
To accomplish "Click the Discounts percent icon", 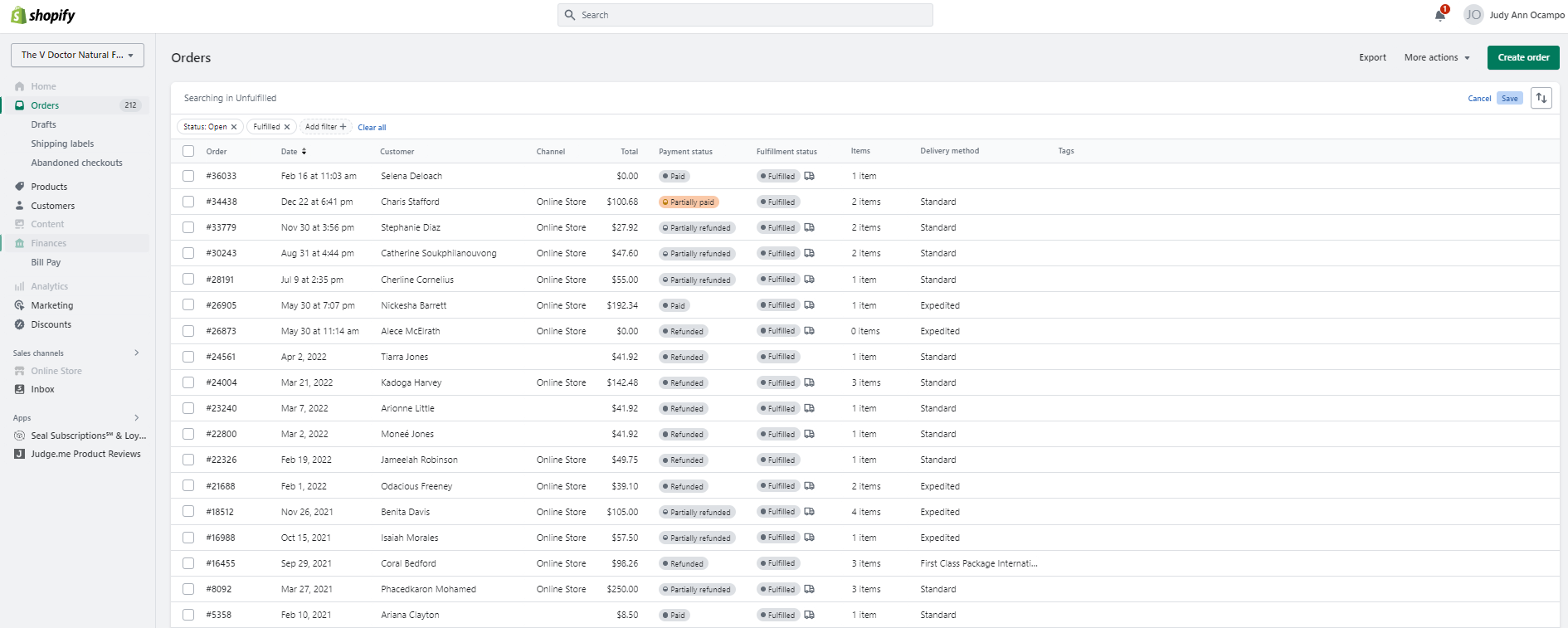I will pos(19,324).
